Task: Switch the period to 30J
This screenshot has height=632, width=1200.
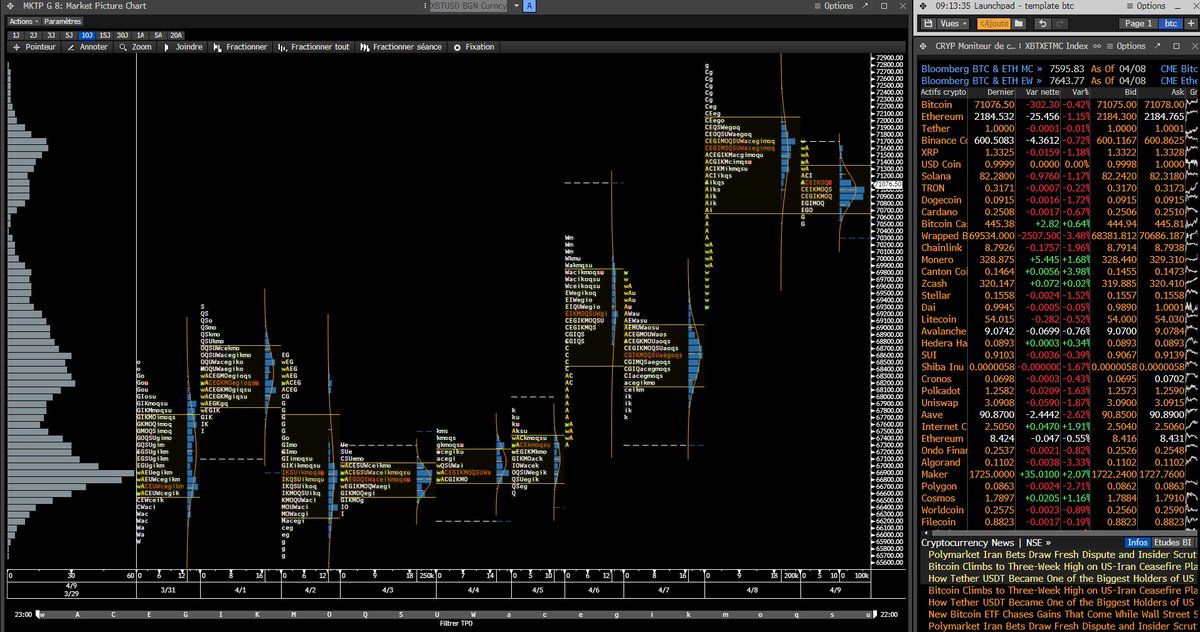Action: click(122, 34)
